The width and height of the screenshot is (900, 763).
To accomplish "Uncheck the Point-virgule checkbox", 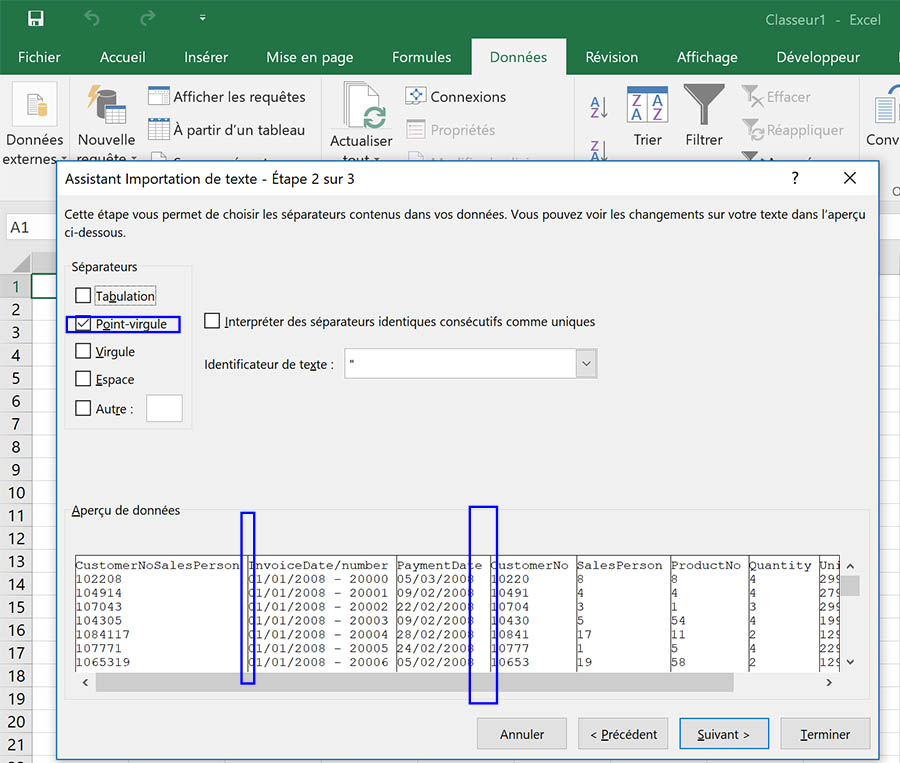I will [x=83, y=324].
